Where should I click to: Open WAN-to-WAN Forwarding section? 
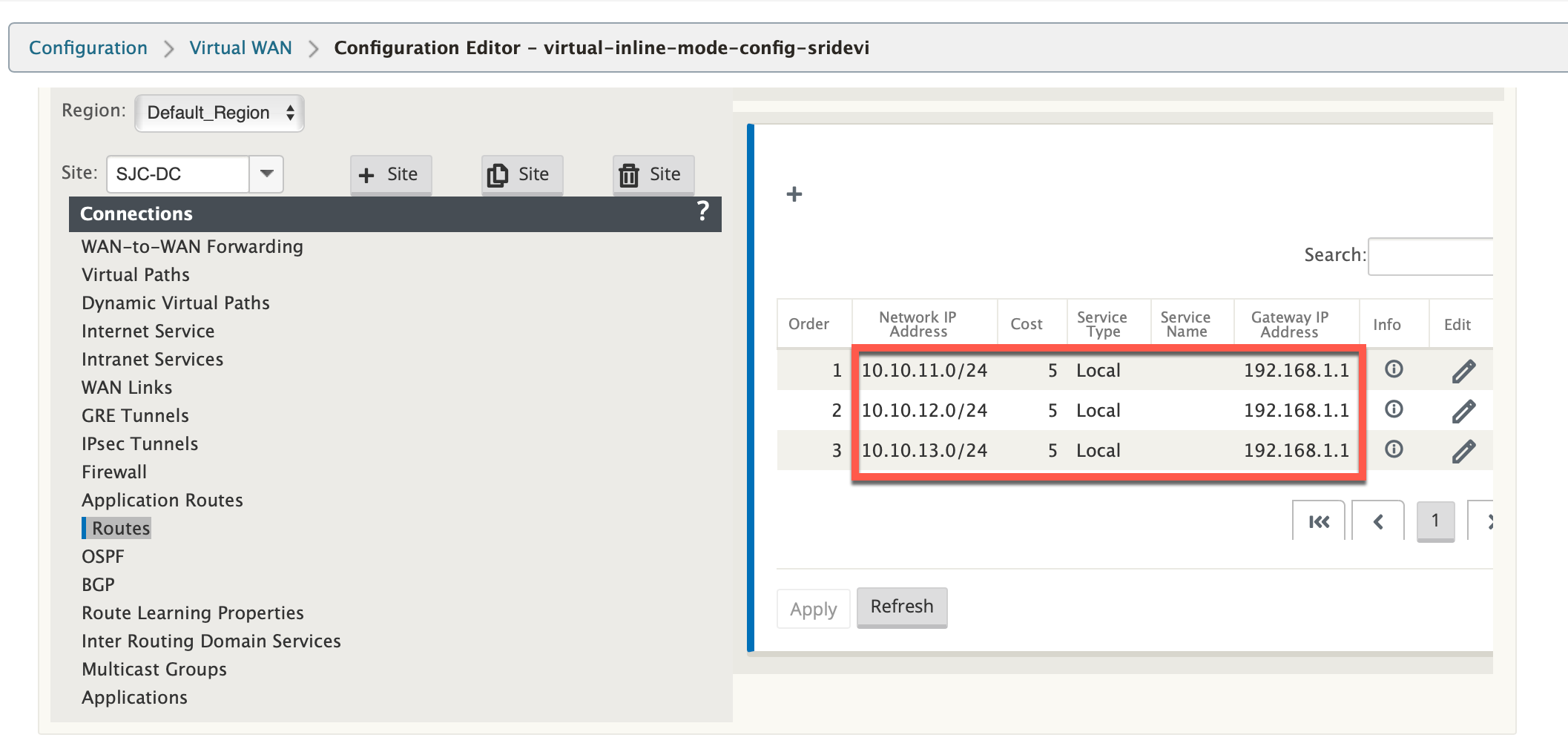coord(192,246)
